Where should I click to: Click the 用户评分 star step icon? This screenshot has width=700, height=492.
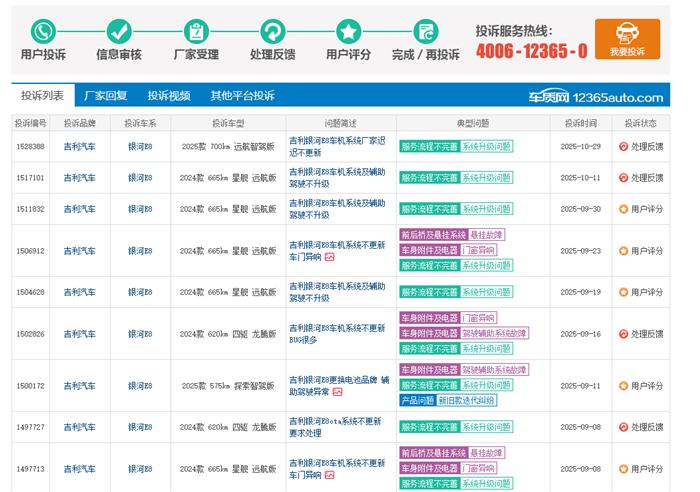pyautogui.click(x=349, y=31)
